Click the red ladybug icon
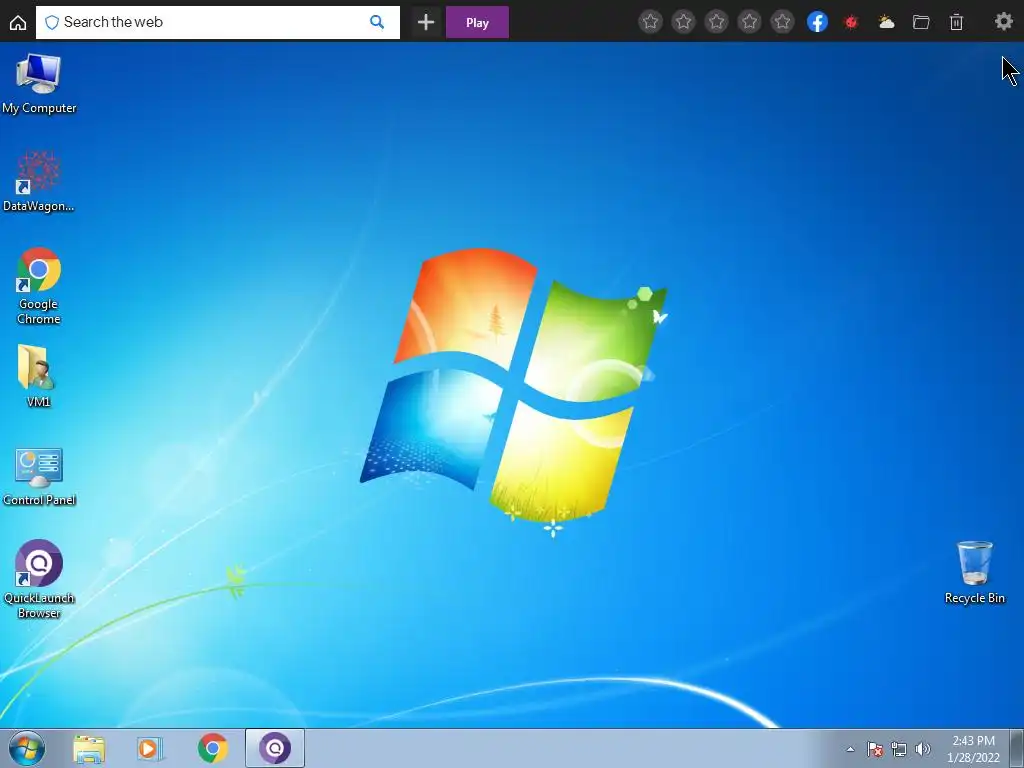 851,22
